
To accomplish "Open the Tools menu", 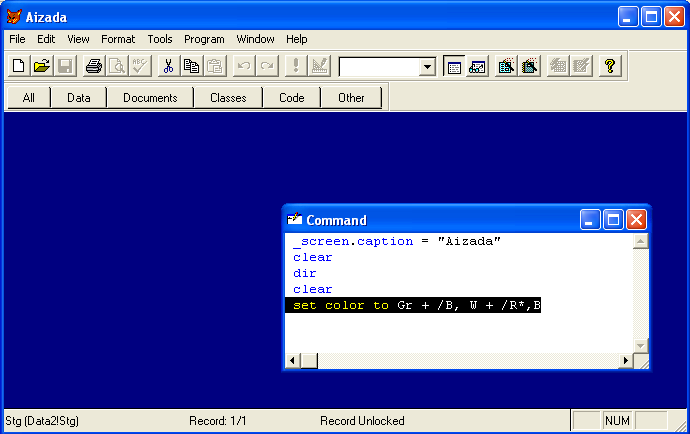I will 160,39.
